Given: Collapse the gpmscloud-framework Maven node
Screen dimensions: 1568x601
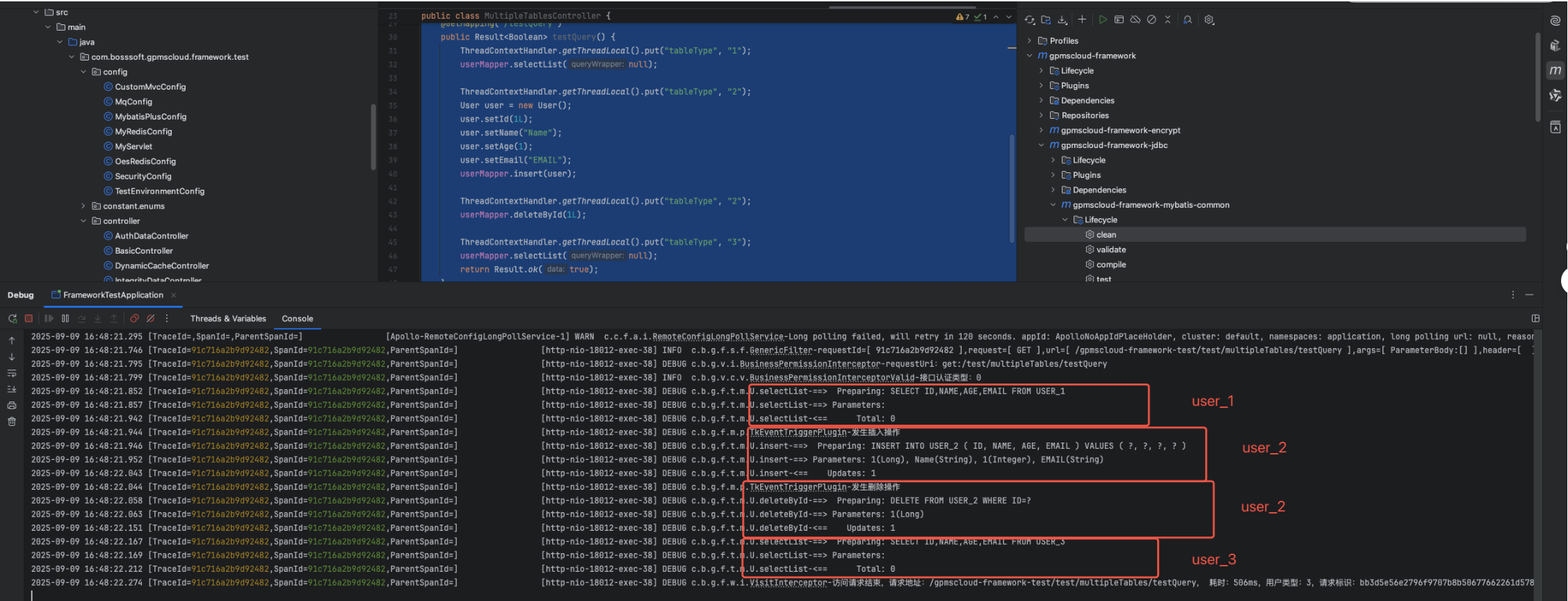Looking at the screenshot, I should (1030, 56).
